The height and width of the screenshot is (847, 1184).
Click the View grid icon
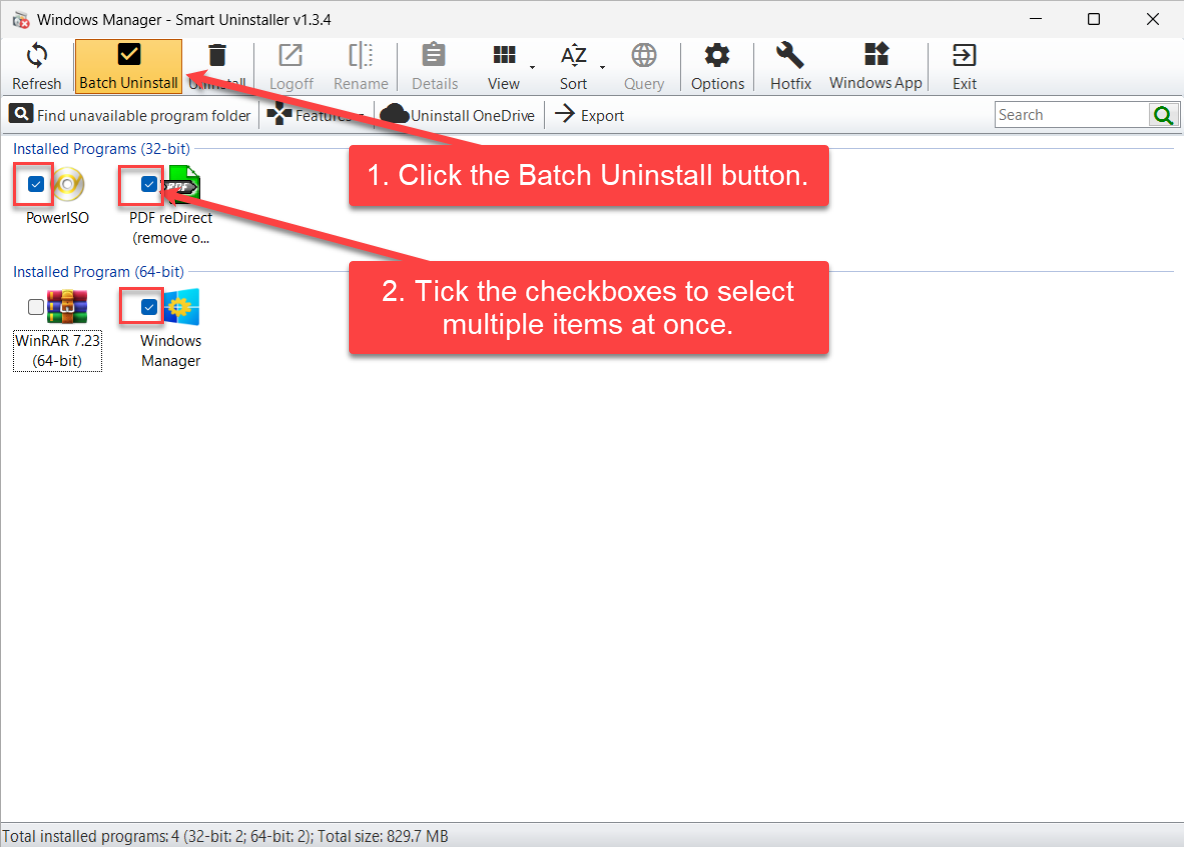coord(504,55)
